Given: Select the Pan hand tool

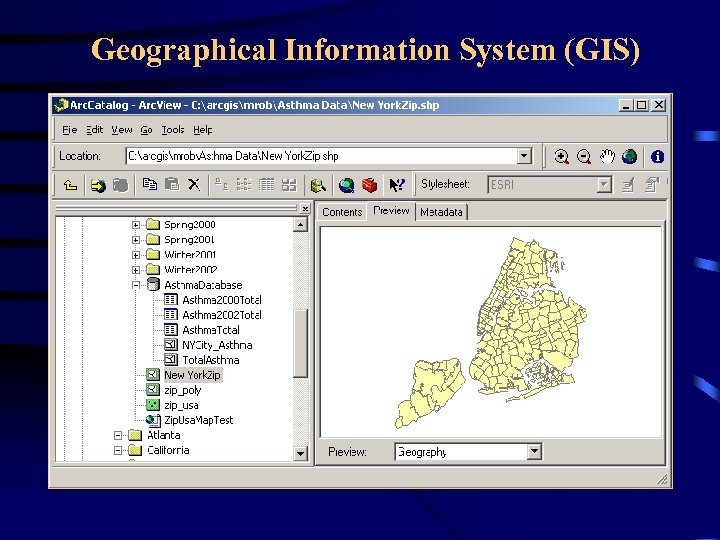Looking at the screenshot, I should click(607, 157).
